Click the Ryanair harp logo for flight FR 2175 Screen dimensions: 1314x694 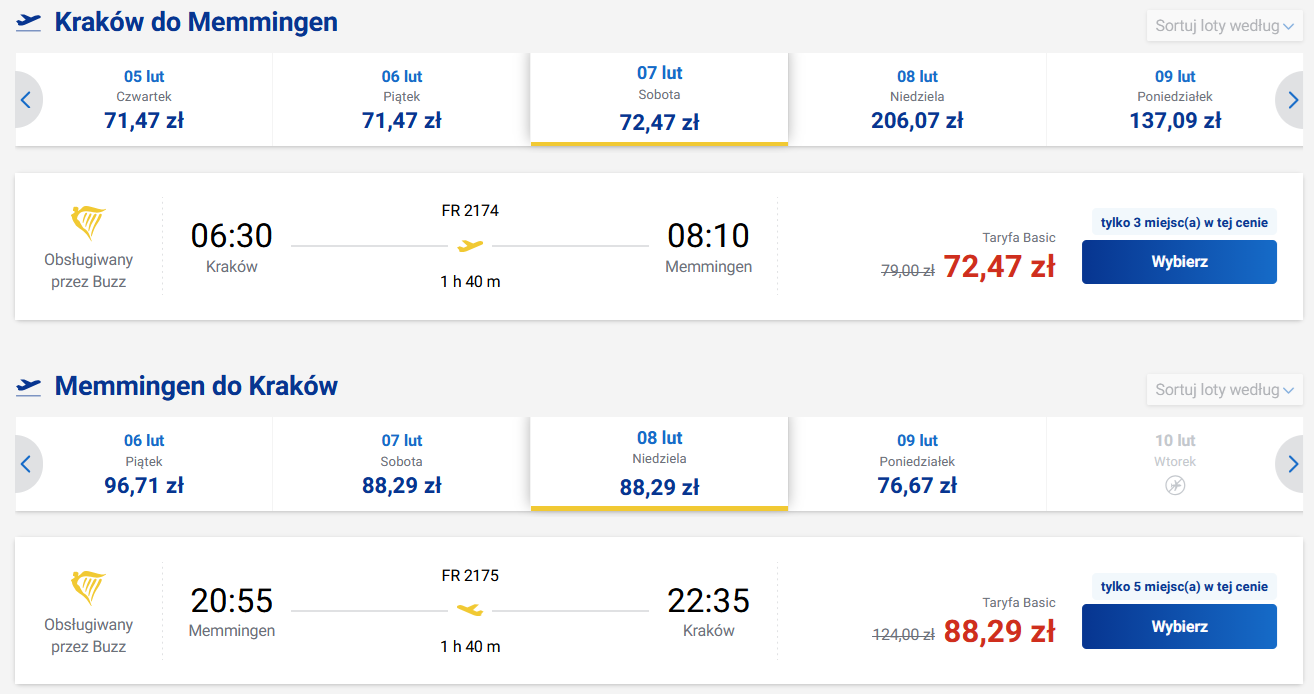[x=88, y=588]
